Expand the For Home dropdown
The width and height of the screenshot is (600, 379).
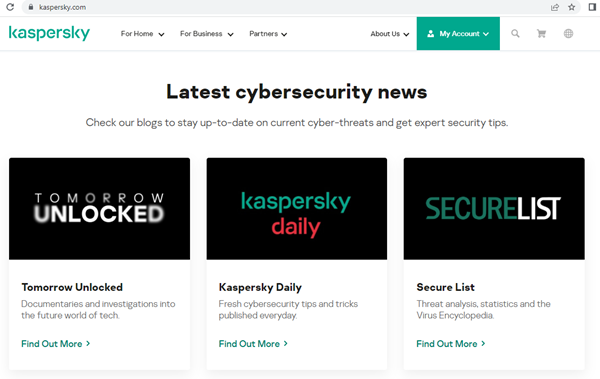click(x=142, y=34)
